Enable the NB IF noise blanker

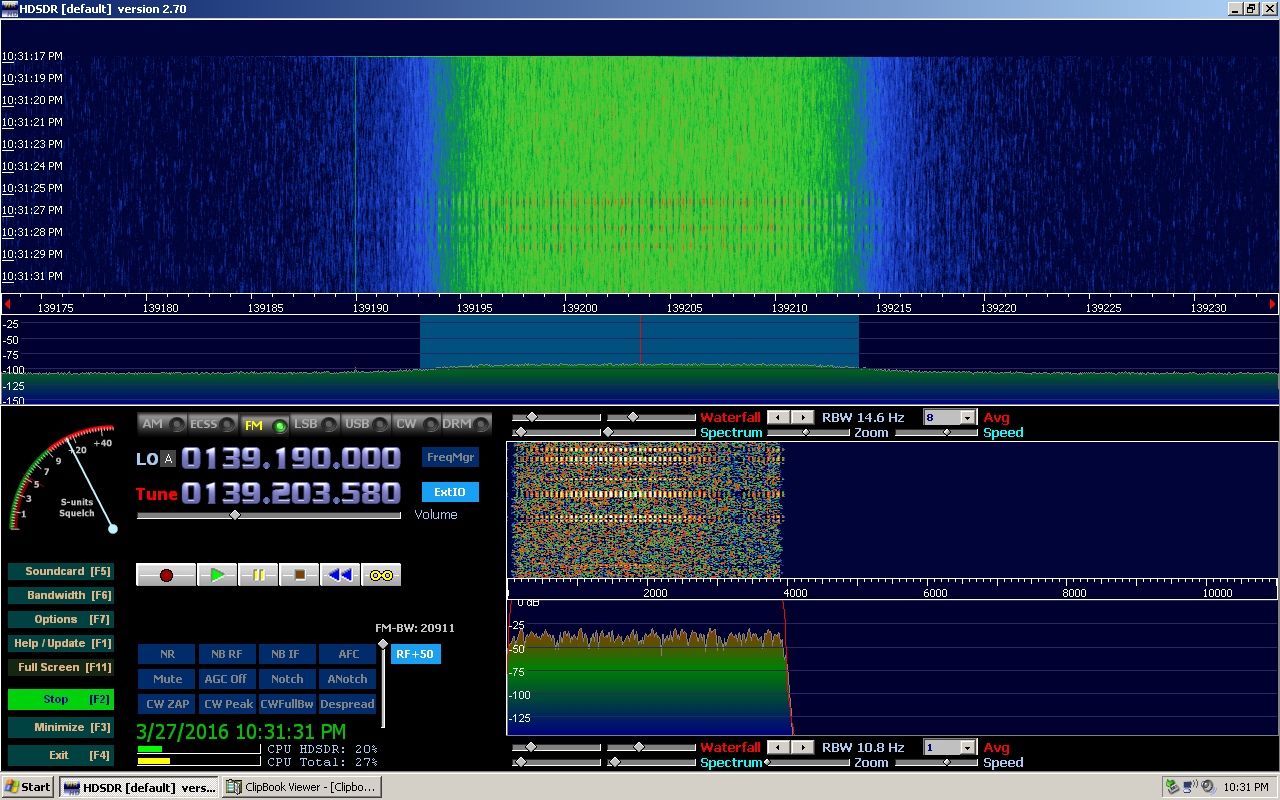(x=287, y=654)
